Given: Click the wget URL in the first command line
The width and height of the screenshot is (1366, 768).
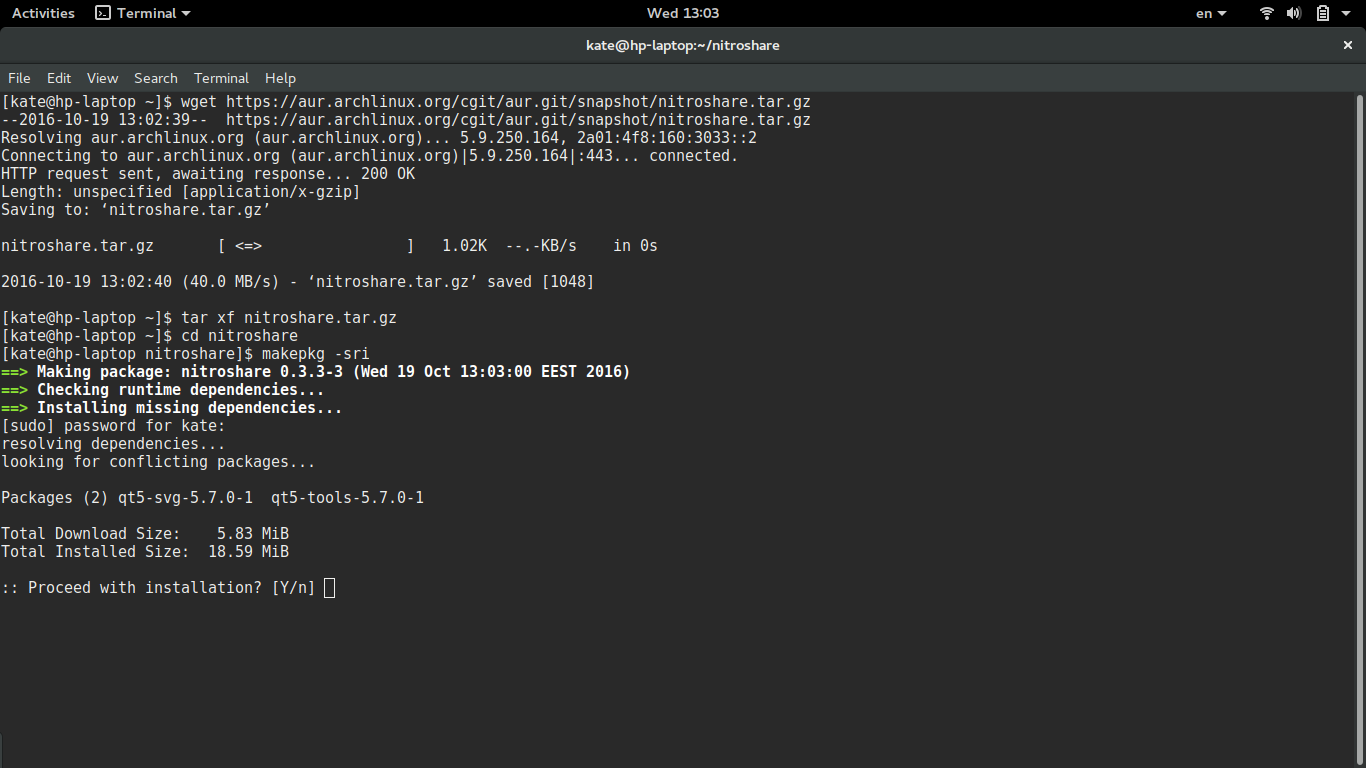Looking at the screenshot, I should coord(518,102).
